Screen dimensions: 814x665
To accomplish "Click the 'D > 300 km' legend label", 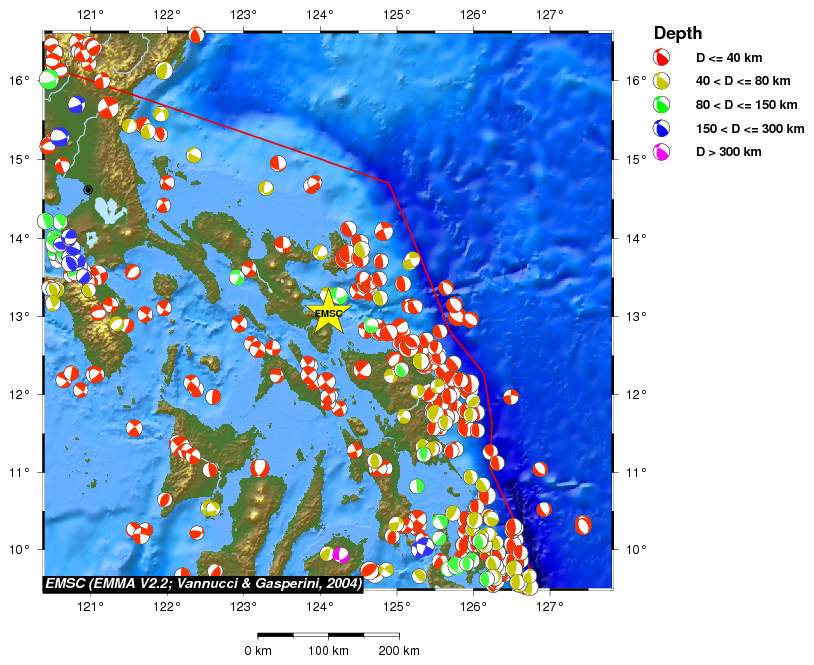I will coord(728,152).
